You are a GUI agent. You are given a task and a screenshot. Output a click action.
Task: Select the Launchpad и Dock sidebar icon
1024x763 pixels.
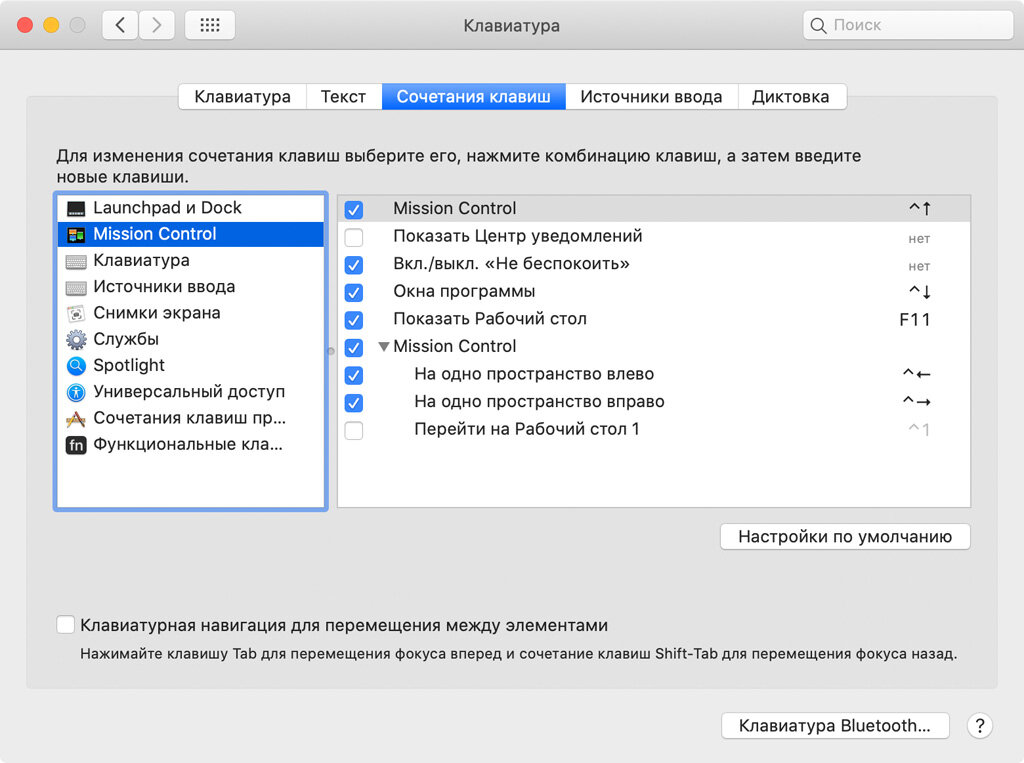[x=76, y=208]
